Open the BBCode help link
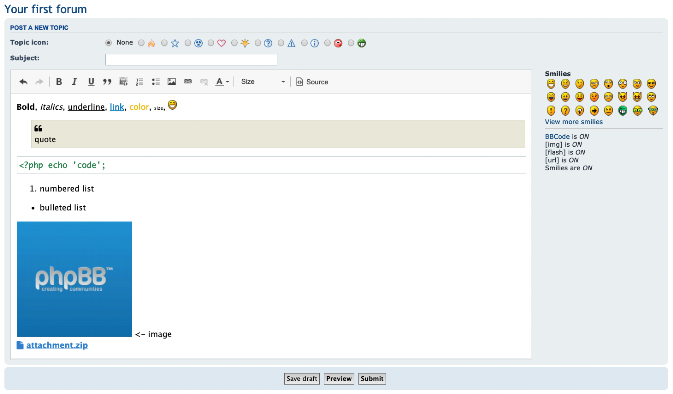 tap(557, 136)
